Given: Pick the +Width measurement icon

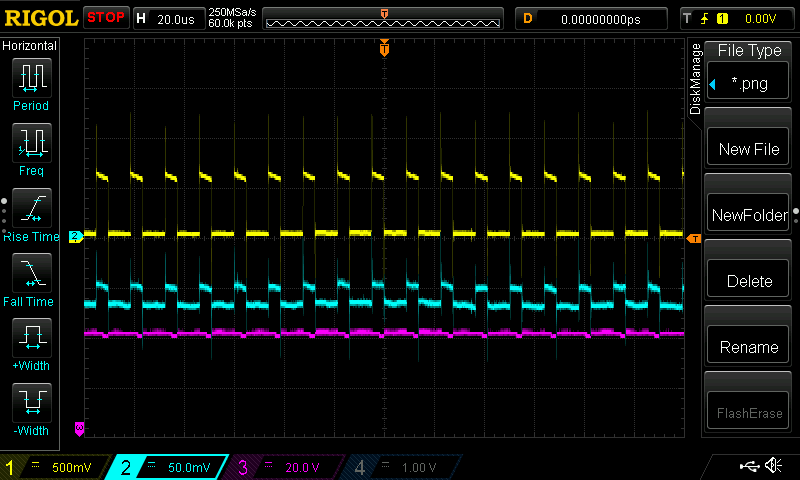Looking at the screenshot, I should [x=31, y=338].
